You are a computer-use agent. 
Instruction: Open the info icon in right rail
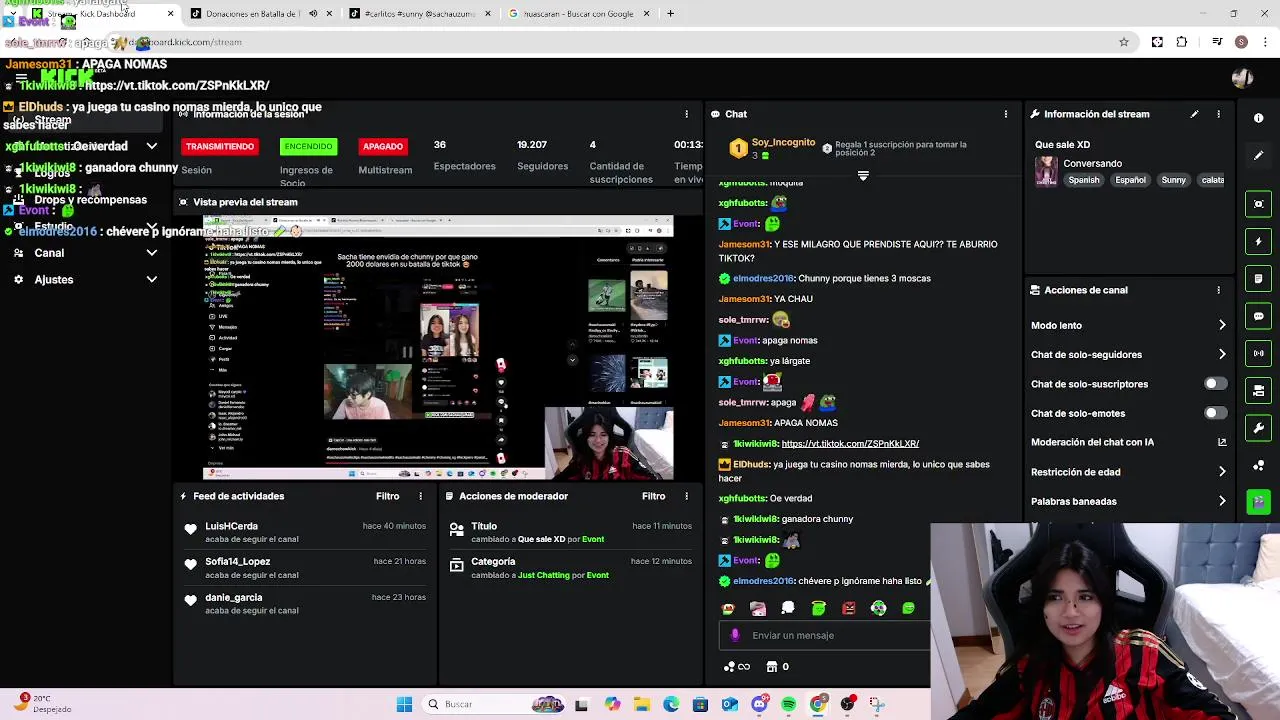point(1258,118)
